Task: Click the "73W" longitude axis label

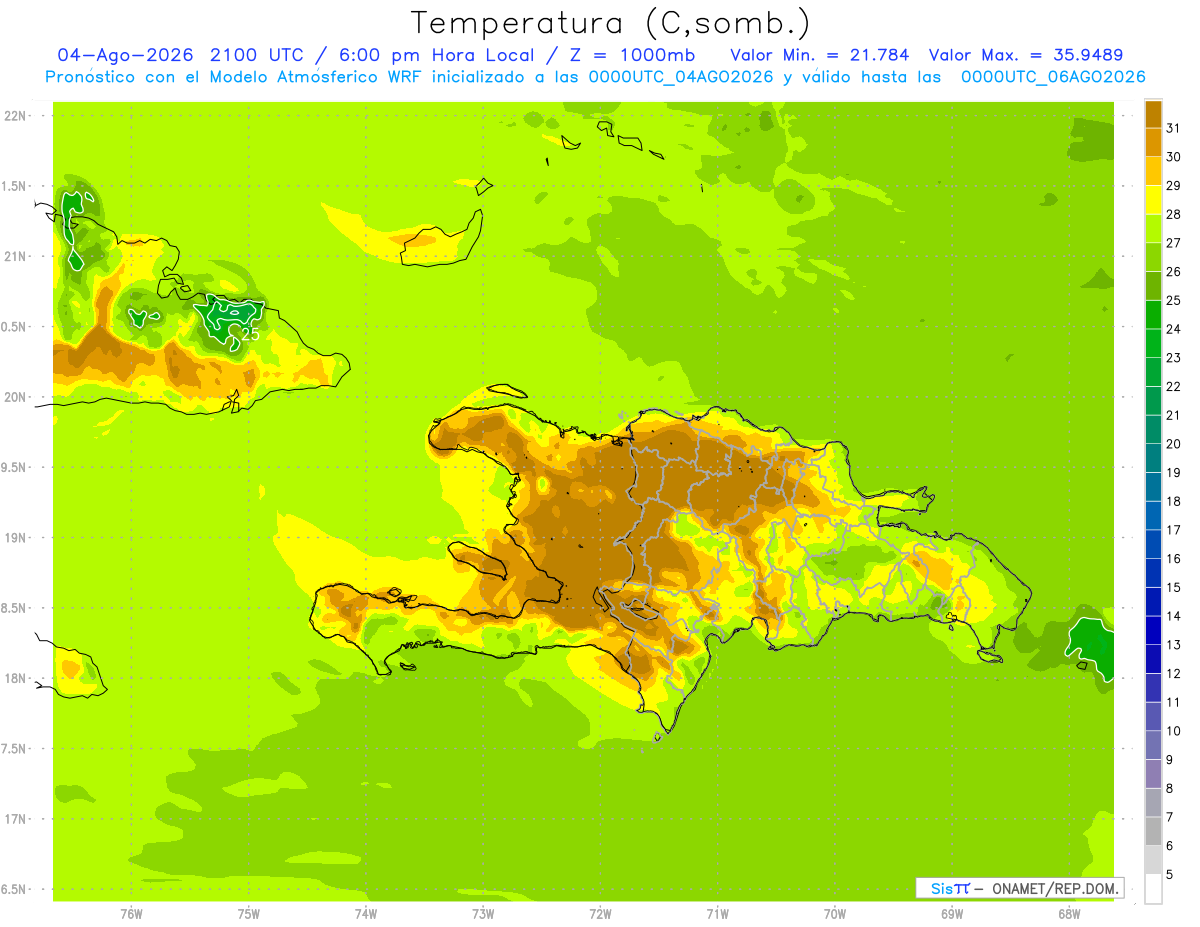Action: click(x=483, y=913)
